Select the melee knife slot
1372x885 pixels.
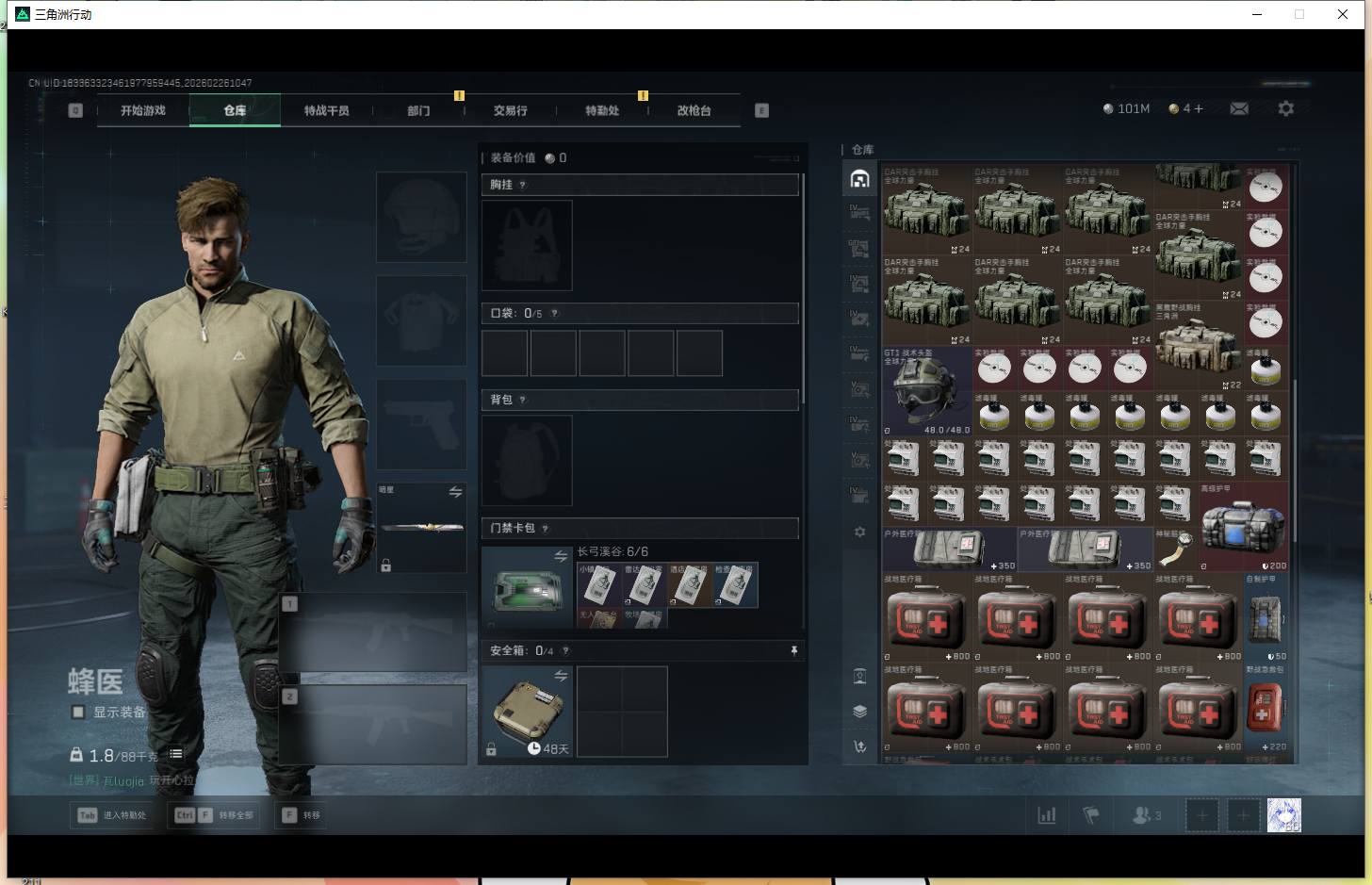[421, 528]
